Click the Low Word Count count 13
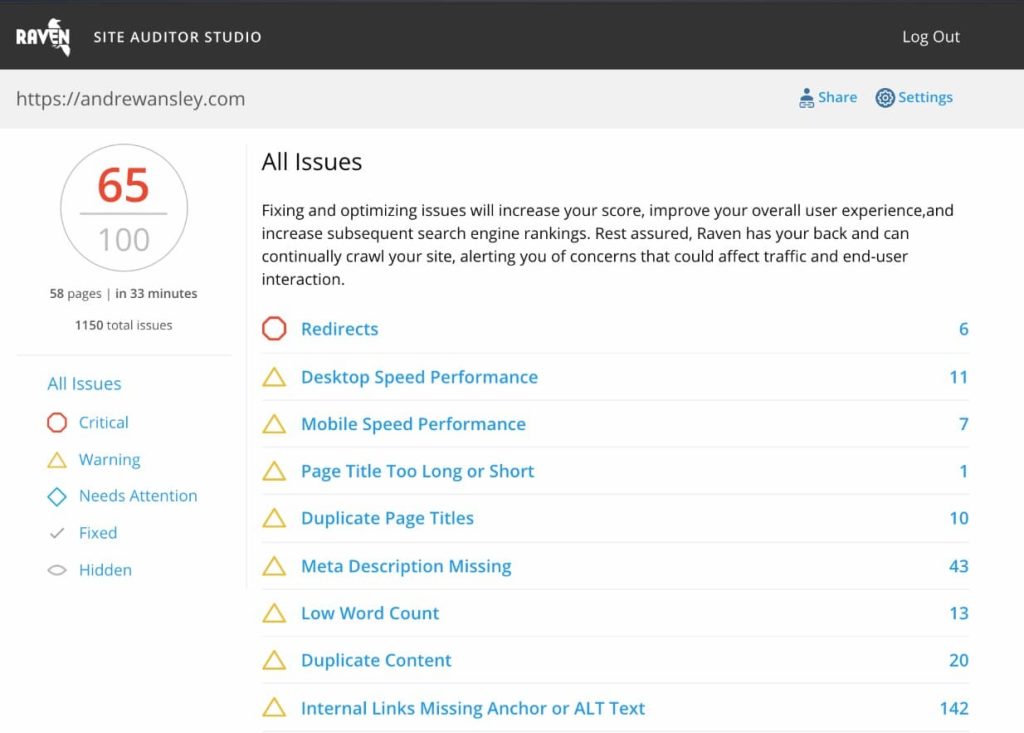Screen dimensions: 1024x733 pyautogui.click(x=958, y=613)
